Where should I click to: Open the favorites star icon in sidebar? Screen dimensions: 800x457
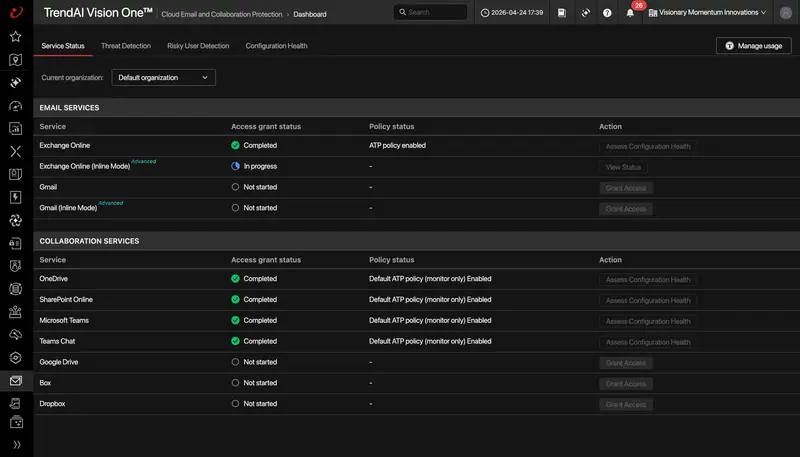16,36
